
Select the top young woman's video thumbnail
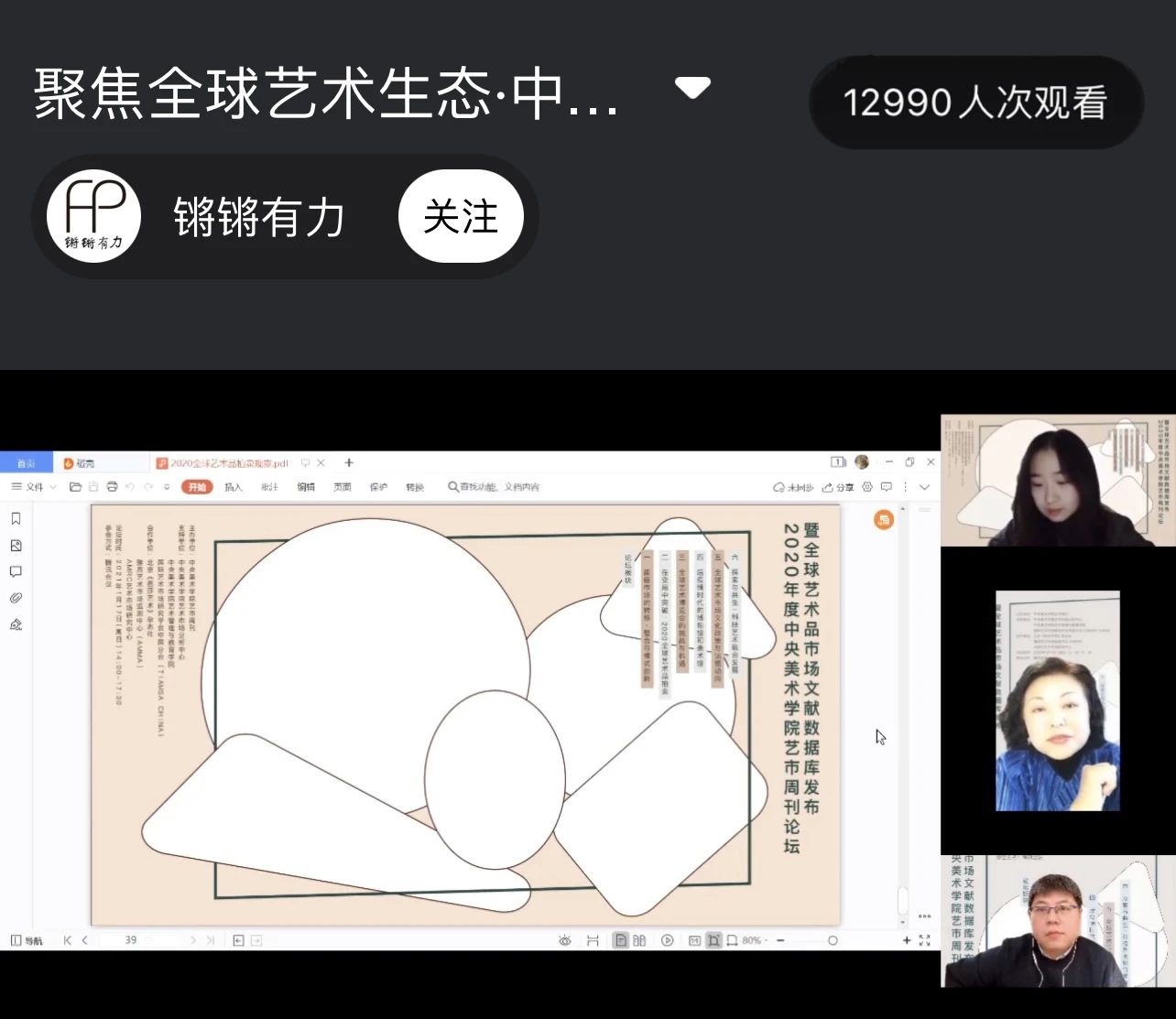[x=1058, y=480]
